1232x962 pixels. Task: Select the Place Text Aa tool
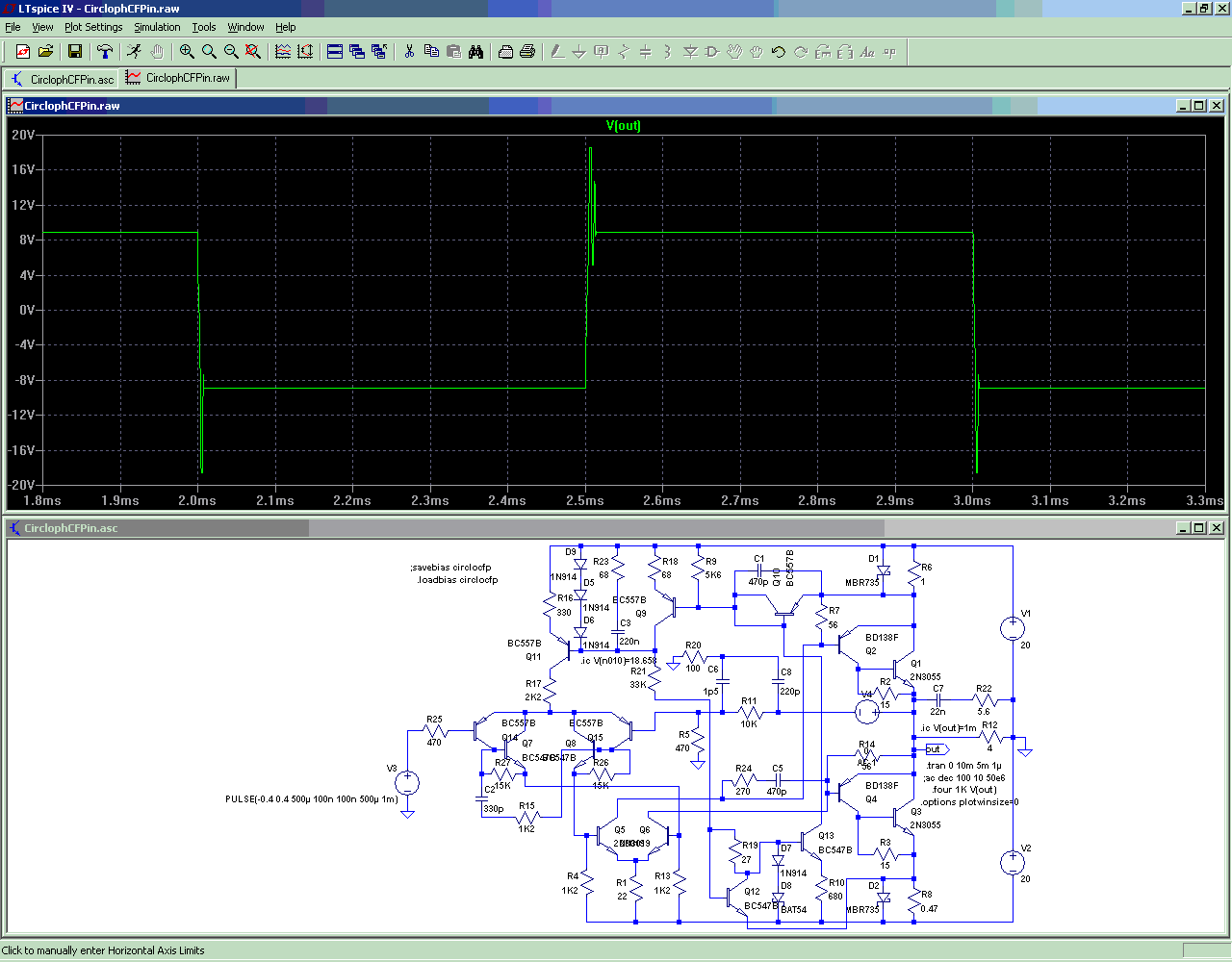click(x=867, y=52)
